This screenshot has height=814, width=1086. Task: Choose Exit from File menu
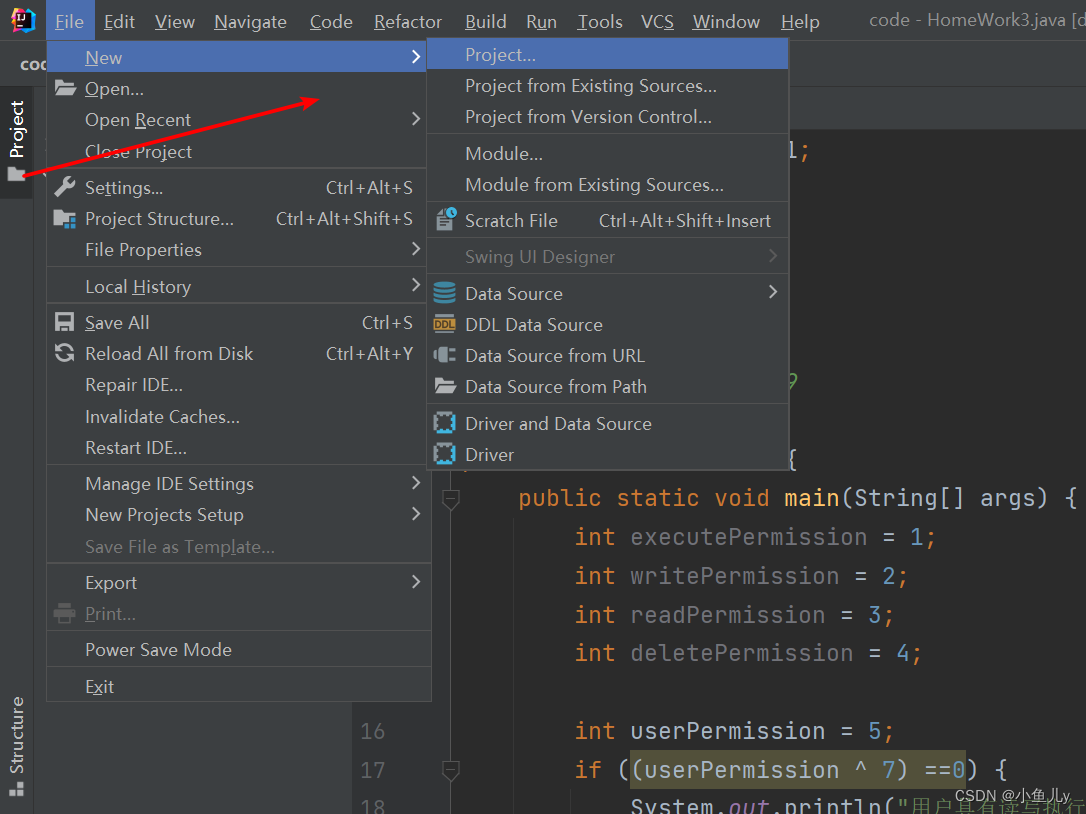239,686
